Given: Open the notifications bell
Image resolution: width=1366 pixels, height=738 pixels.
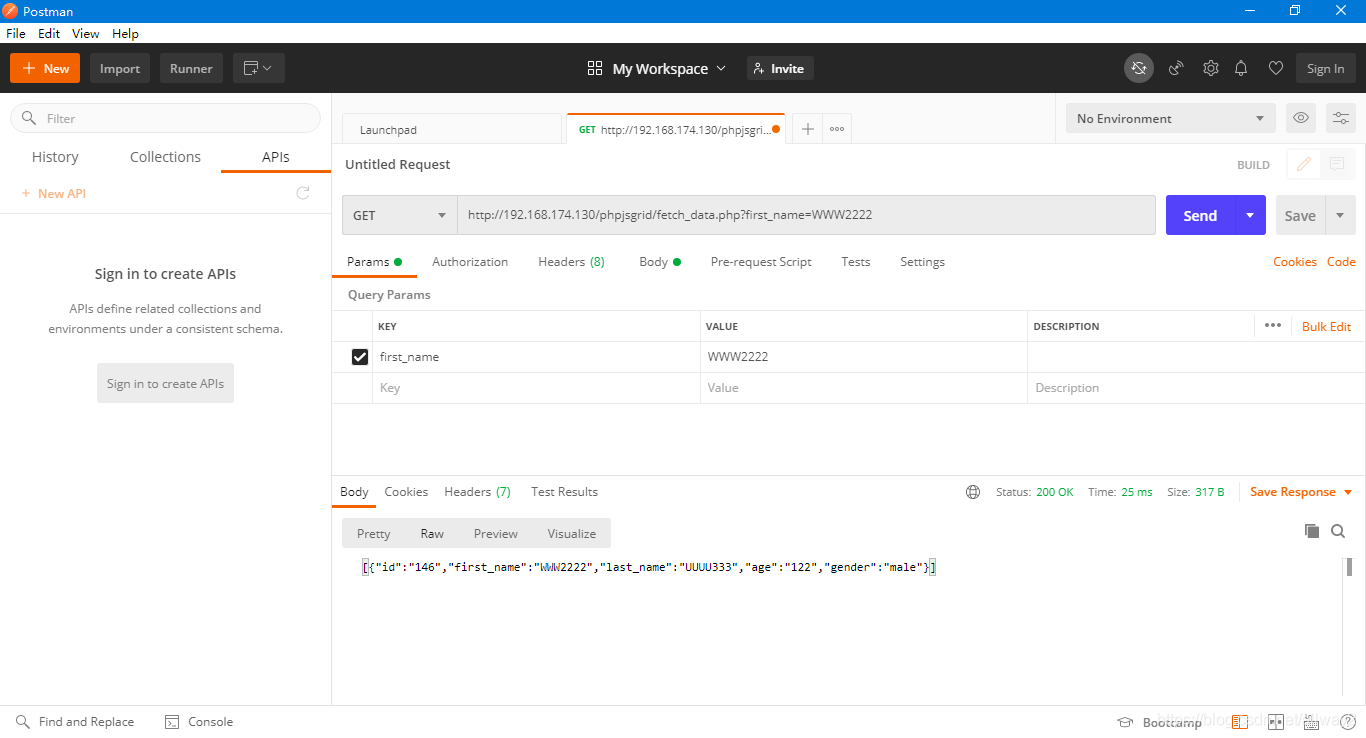Looking at the screenshot, I should click(x=1241, y=68).
